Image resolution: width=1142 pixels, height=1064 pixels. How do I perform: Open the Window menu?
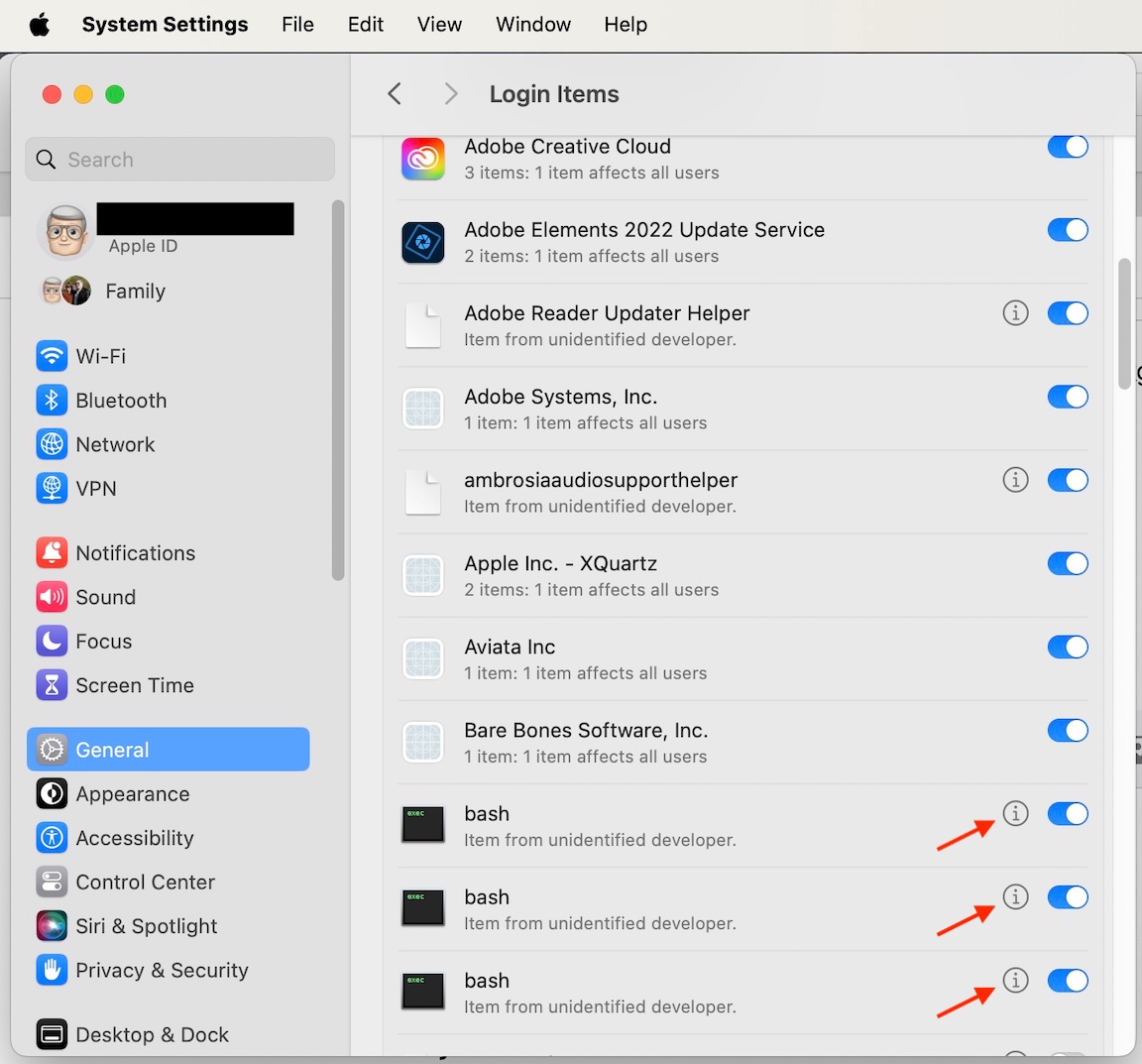click(x=533, y=25)
